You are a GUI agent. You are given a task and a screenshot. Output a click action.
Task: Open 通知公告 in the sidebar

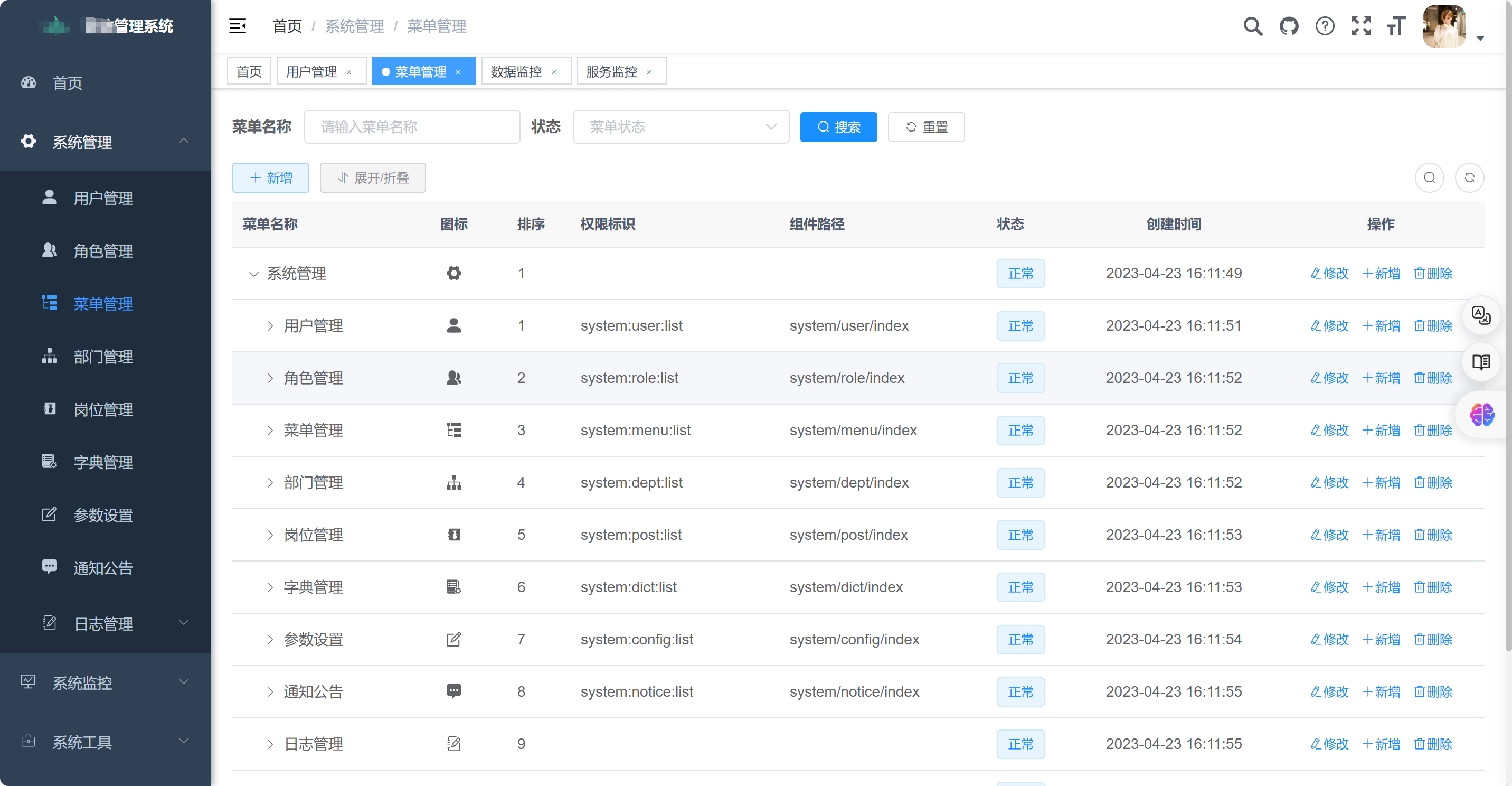[106, 568]
